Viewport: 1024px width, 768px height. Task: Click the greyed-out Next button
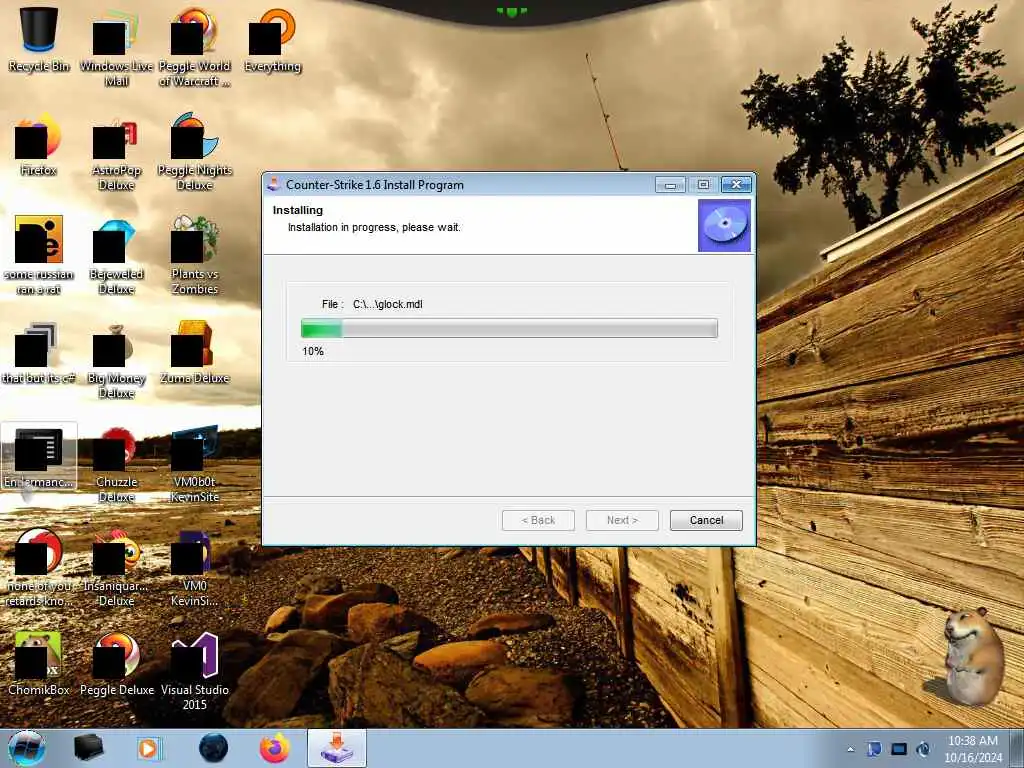[622, 520]
